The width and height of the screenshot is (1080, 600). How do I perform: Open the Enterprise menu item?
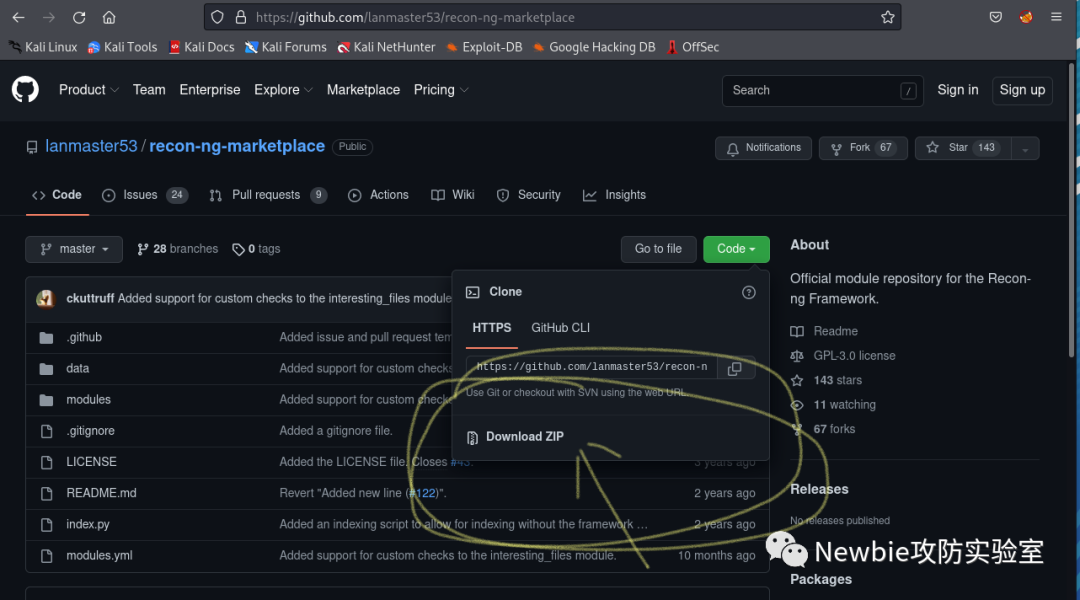209,90
